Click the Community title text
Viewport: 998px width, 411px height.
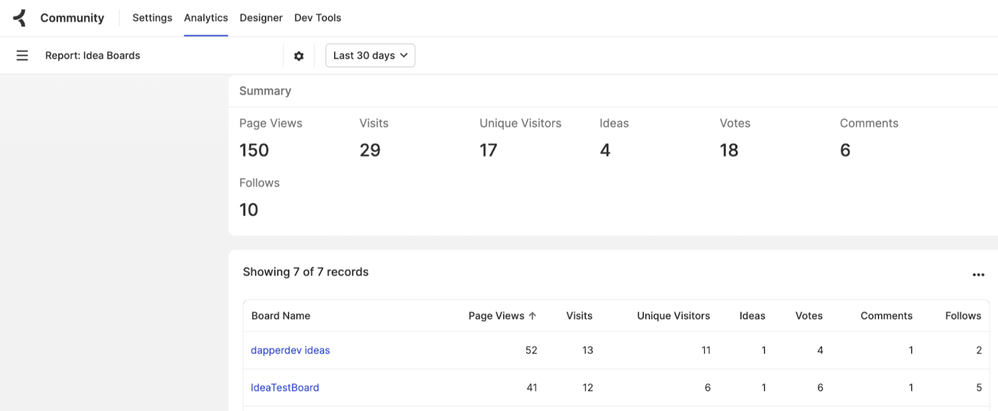pos(72,18)
